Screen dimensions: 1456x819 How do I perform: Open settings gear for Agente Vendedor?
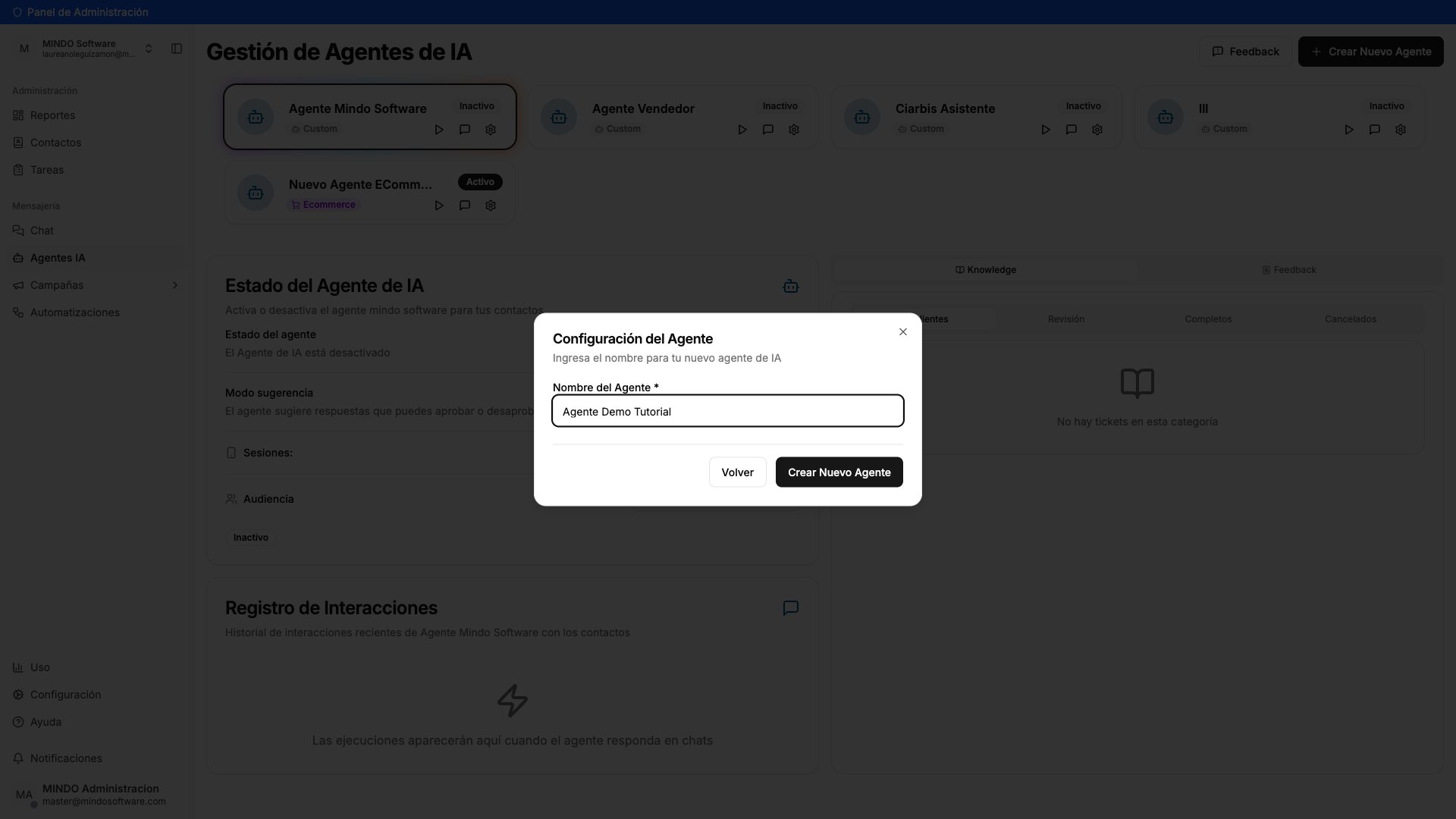tap(794, 130)
